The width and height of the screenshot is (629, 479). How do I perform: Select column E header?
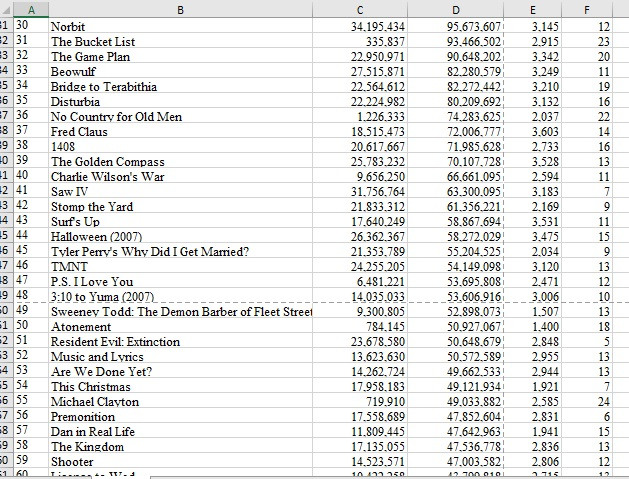click(532, 10)
